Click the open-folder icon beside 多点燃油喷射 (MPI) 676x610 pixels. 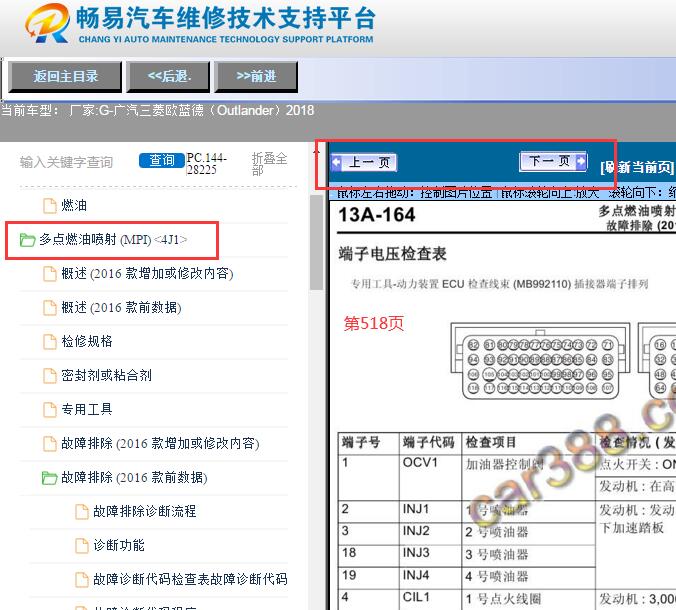(x=27, y=240)
